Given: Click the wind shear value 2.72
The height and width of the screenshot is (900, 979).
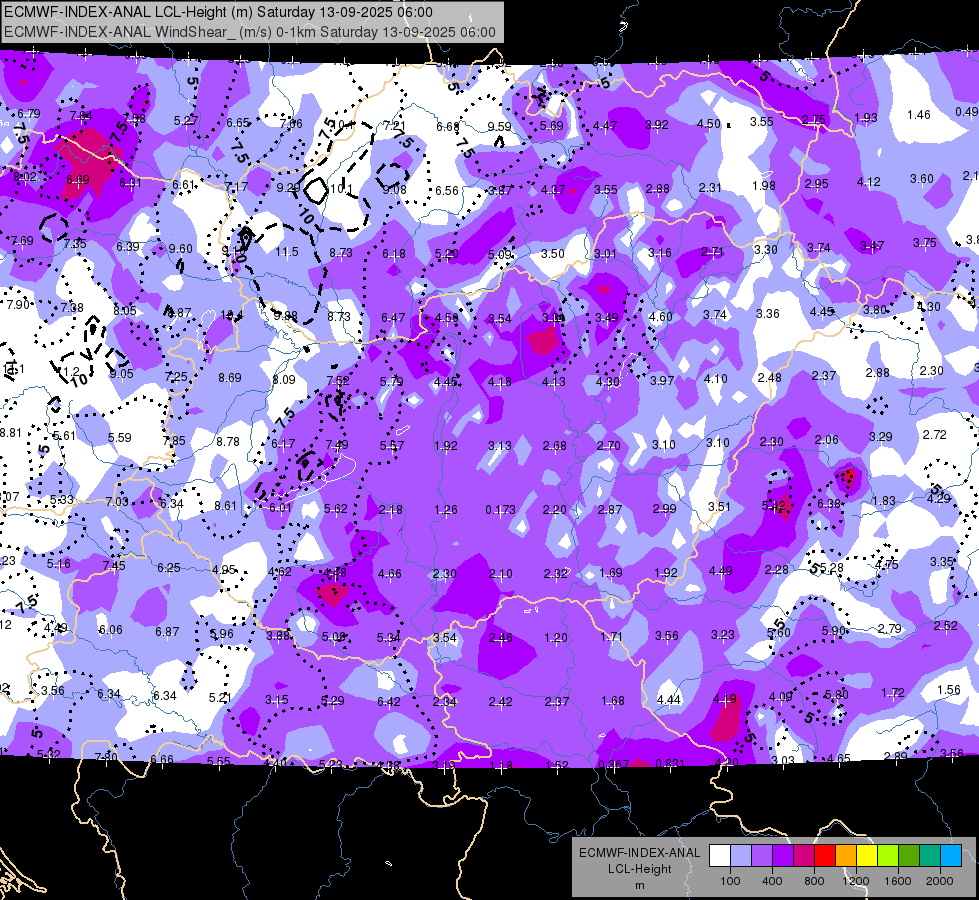Looking at the screenshot, I should [x=935, y=434].
